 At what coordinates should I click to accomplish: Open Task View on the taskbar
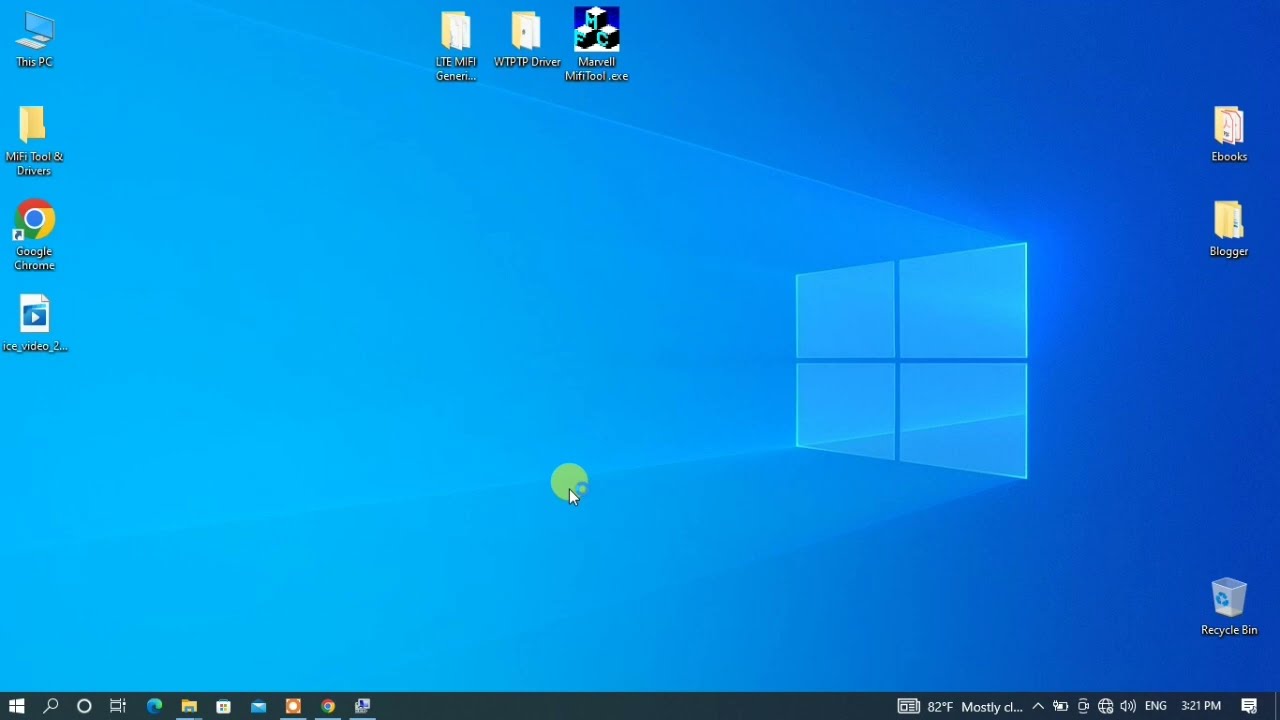point(118,706)
